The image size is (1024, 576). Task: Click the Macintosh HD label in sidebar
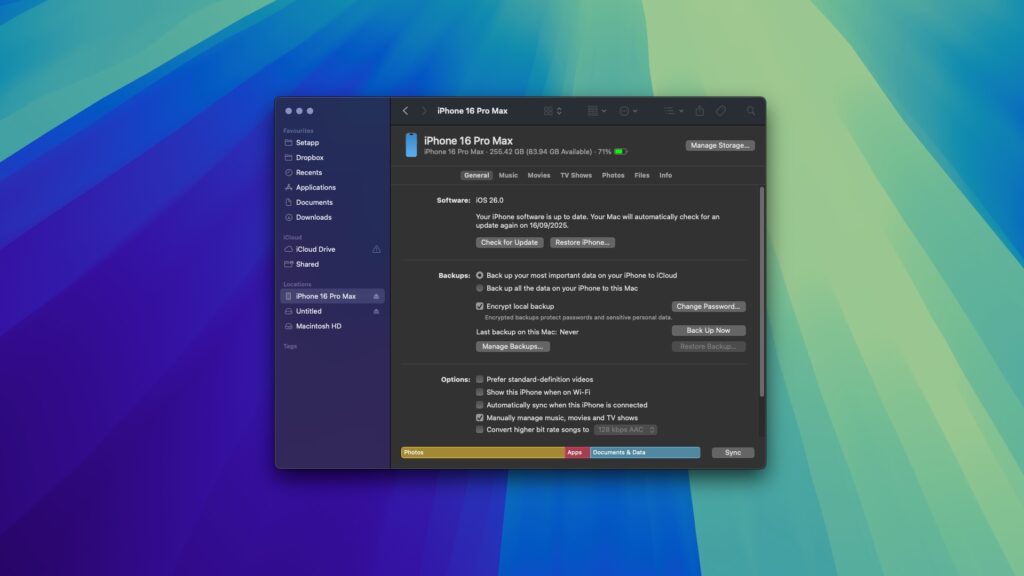coord(319,327)
